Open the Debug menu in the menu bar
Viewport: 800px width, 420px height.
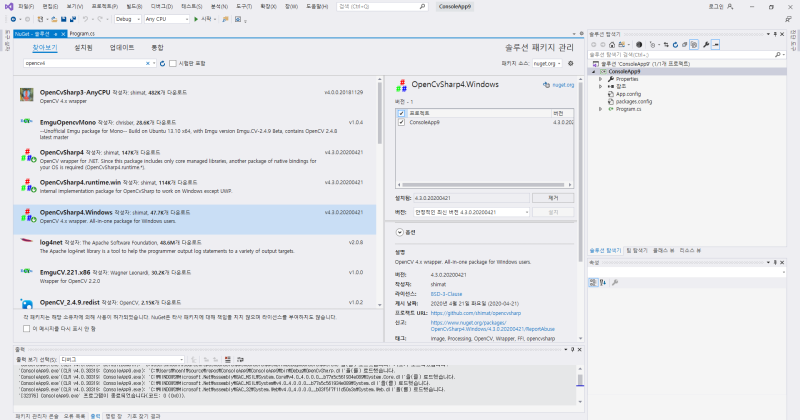tap(162, 7)
